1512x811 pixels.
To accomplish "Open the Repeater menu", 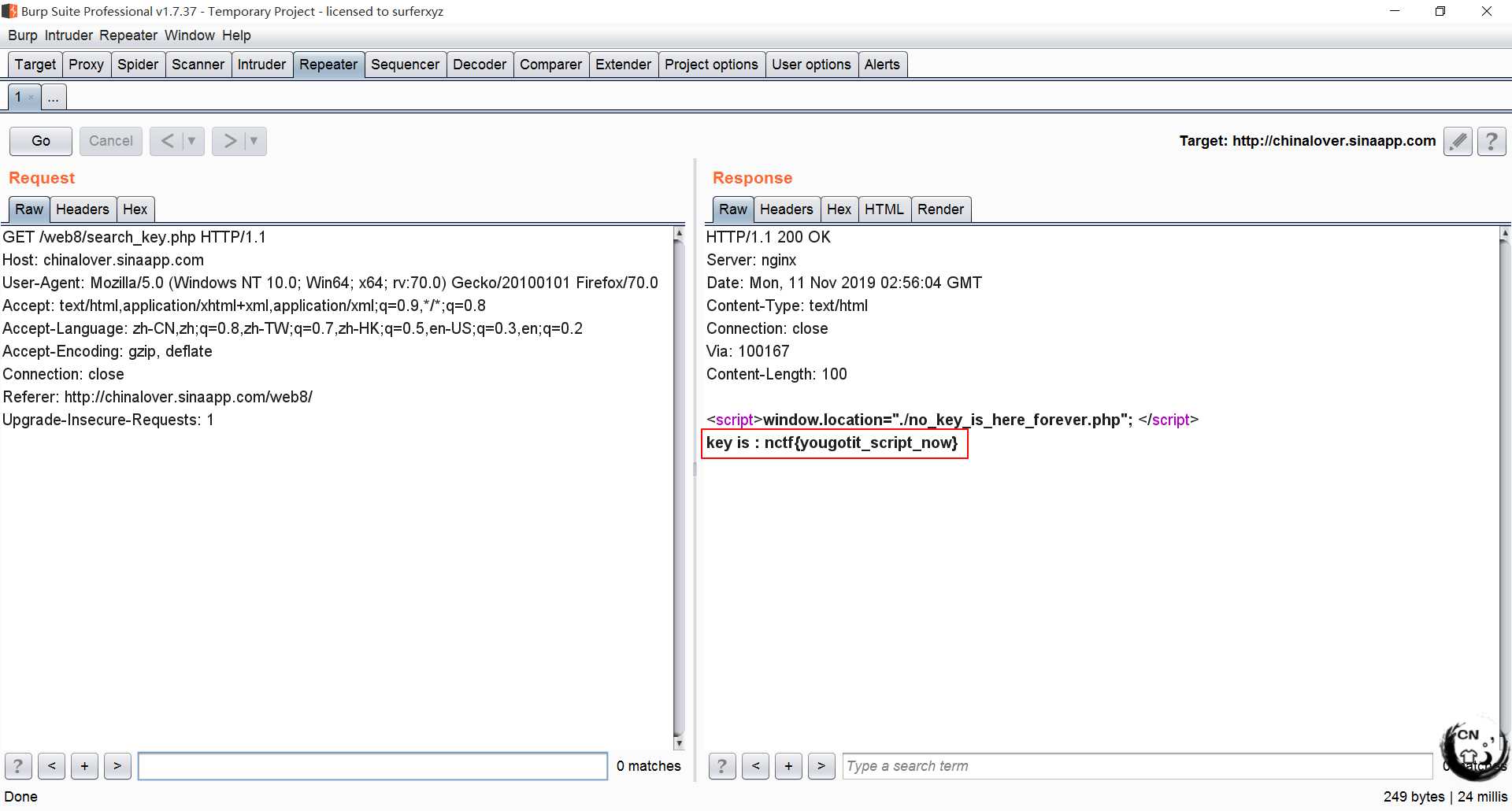I will [128, 35].
